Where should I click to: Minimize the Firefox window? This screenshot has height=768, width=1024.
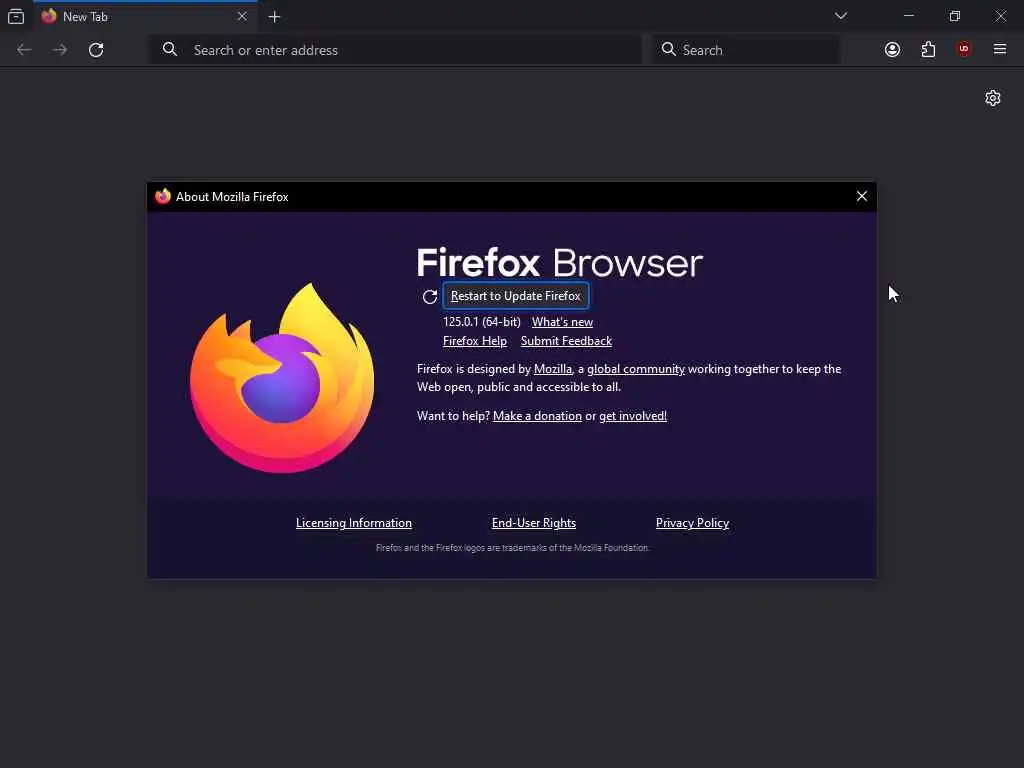(908, 16)
